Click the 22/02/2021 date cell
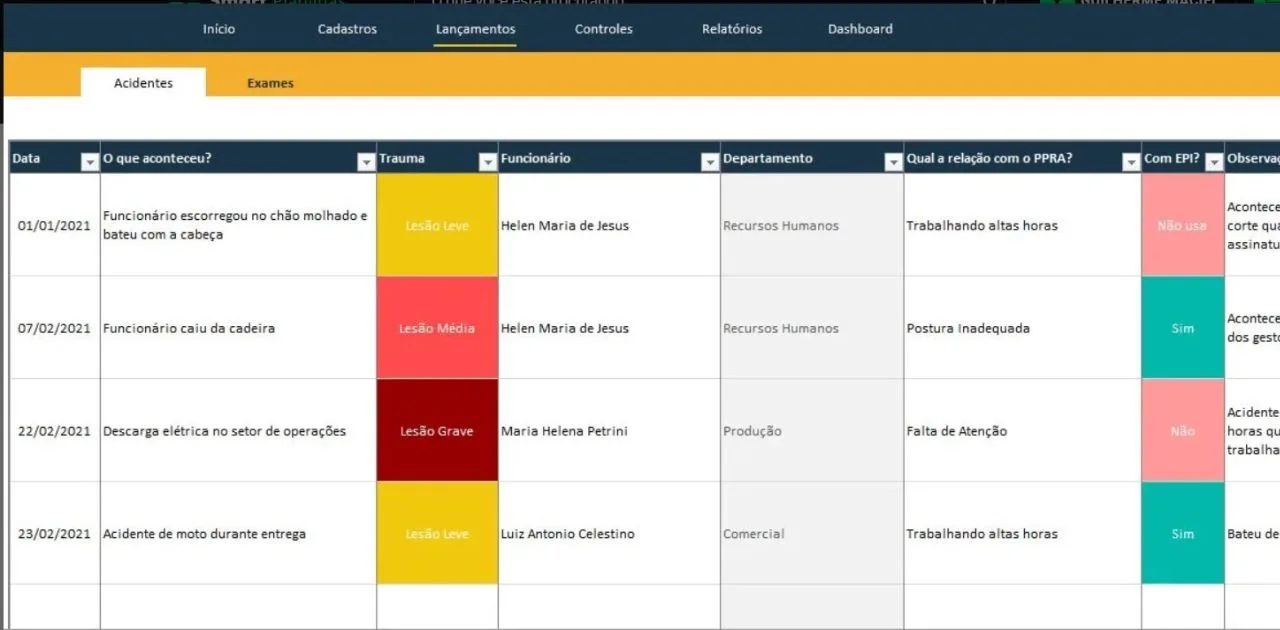The width and height of the screenshot is (1280, 630). [54, 431]
